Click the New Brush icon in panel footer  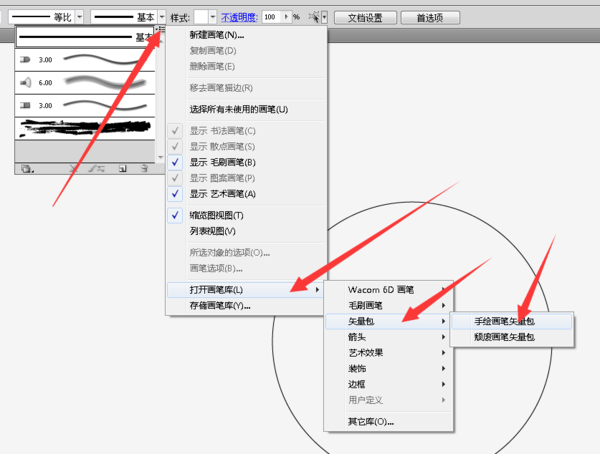click(x=122, y=169)
